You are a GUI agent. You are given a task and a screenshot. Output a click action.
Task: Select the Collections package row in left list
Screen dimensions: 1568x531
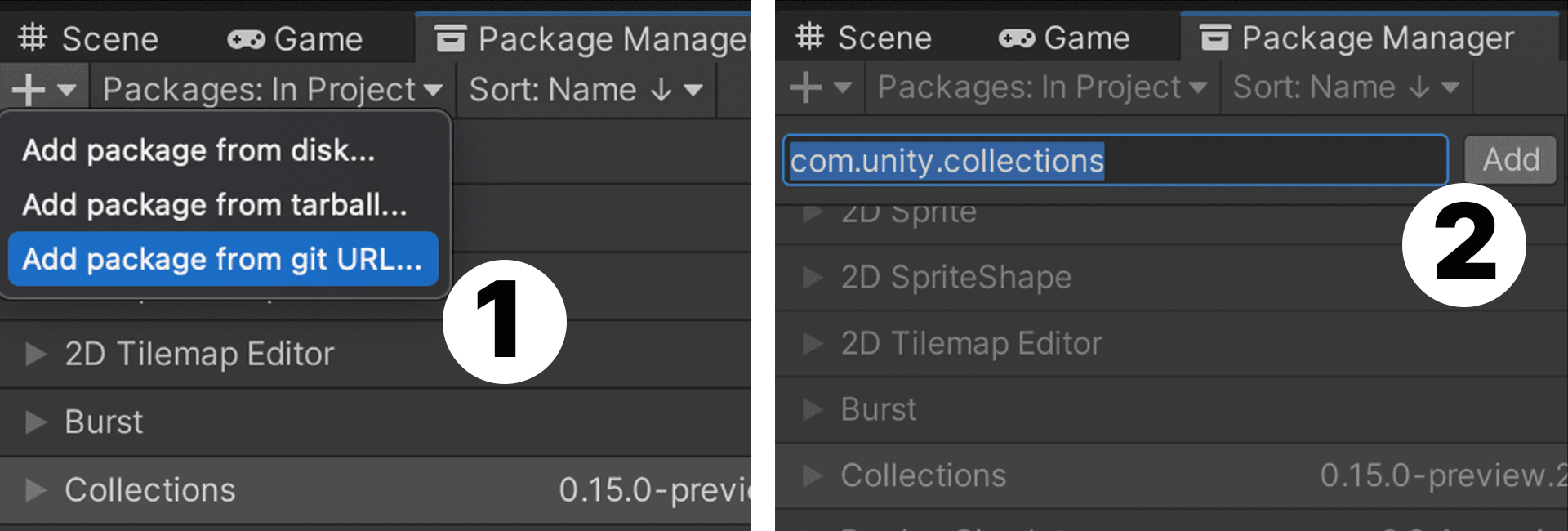point(376,490)
